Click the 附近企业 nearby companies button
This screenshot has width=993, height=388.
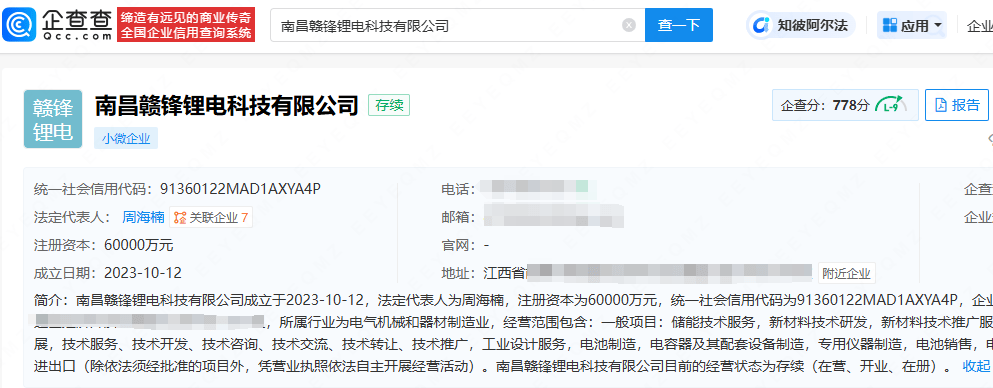pos(847,273)
